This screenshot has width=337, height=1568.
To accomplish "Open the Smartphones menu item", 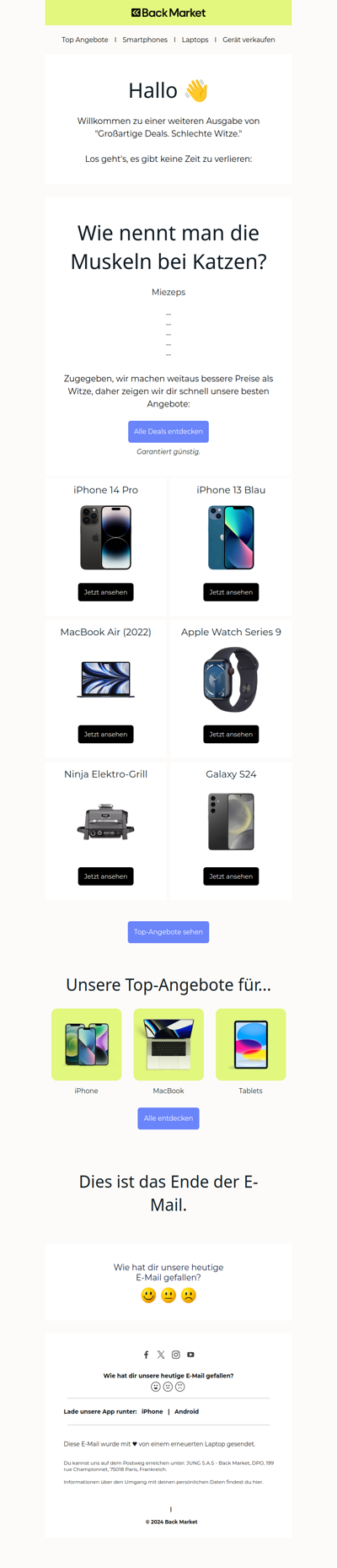I will pos(145,40).
